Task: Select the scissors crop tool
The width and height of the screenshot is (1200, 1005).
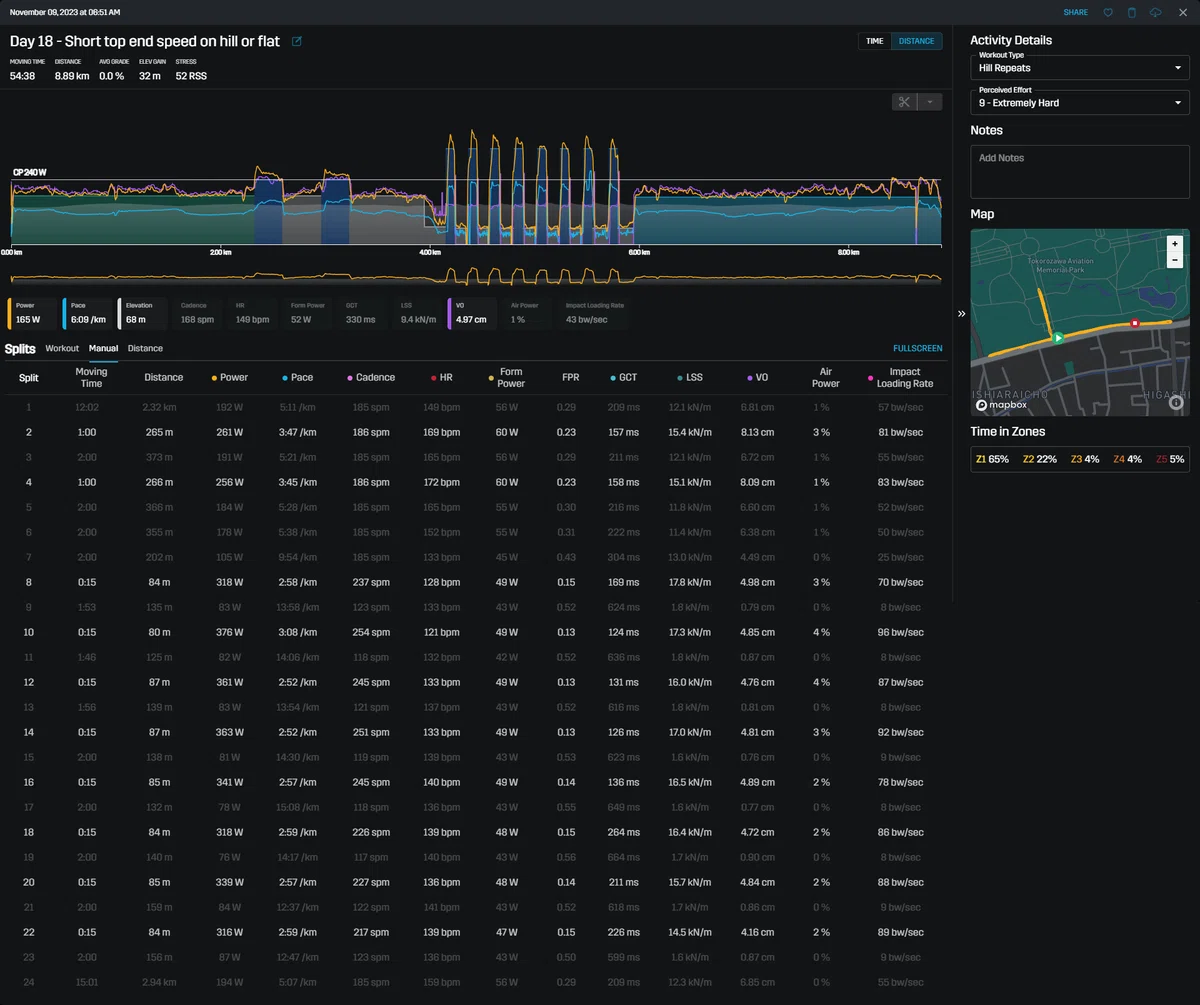Action: tap(904, 102)
